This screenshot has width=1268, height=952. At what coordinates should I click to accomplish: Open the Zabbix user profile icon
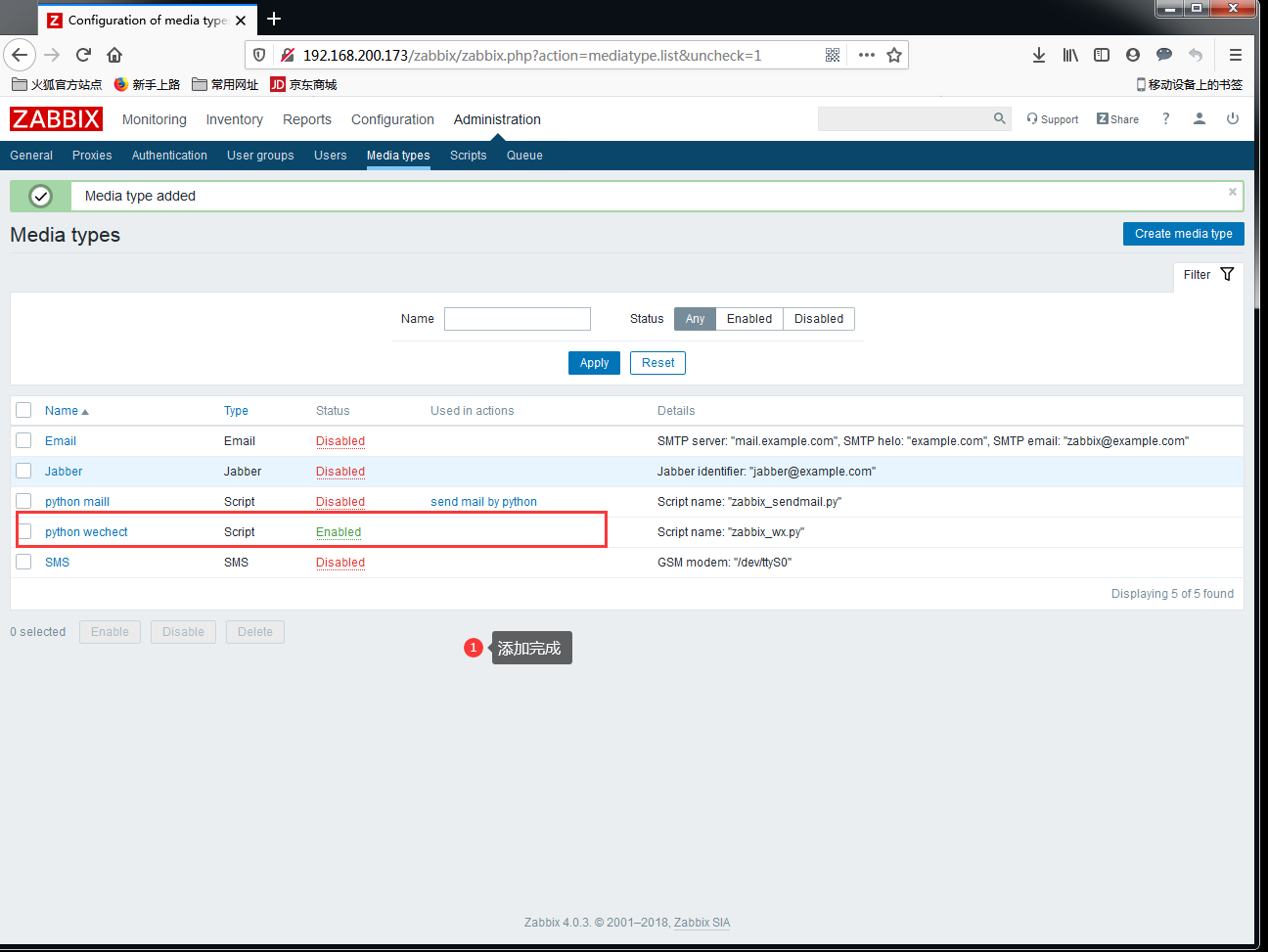pos(1199,118)
